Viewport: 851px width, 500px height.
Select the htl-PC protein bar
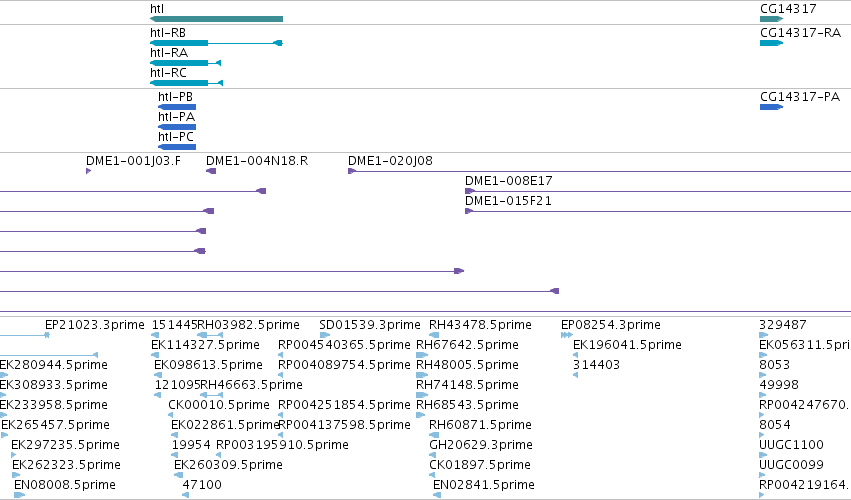(x=177, y=147)
